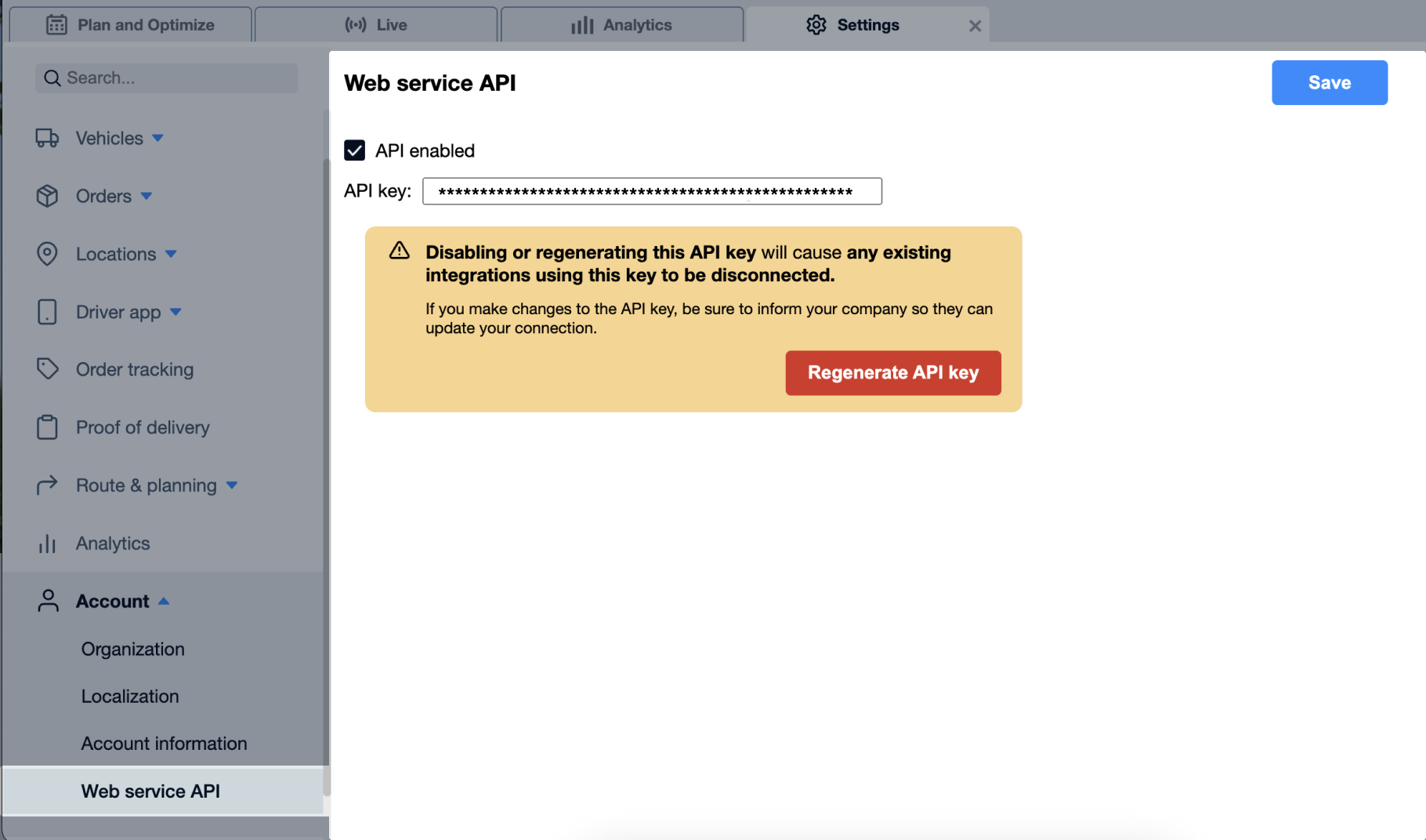Select the Vehicles truck icon

[x=48, y=138]
